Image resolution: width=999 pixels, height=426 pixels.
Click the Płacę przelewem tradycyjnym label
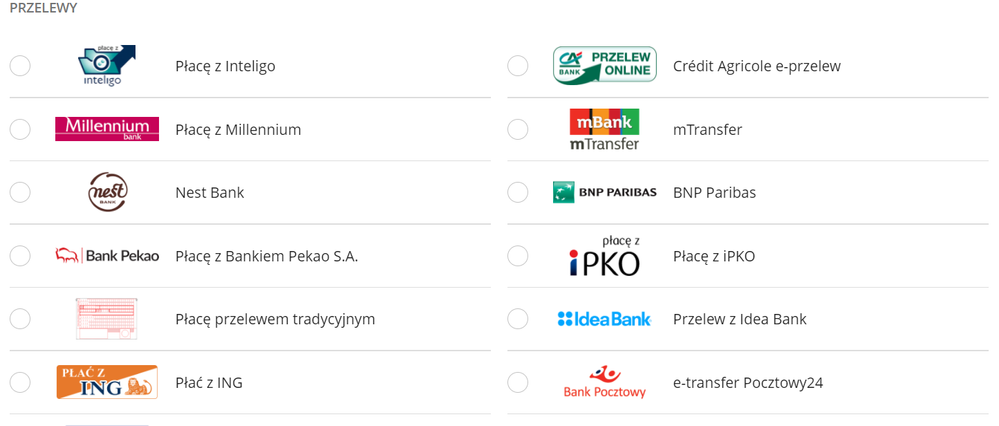click(x=275, y=320)
